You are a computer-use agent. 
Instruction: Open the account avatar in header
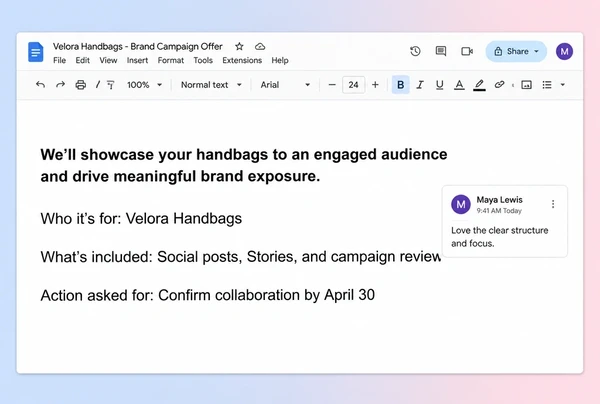(x=564, y=51)
